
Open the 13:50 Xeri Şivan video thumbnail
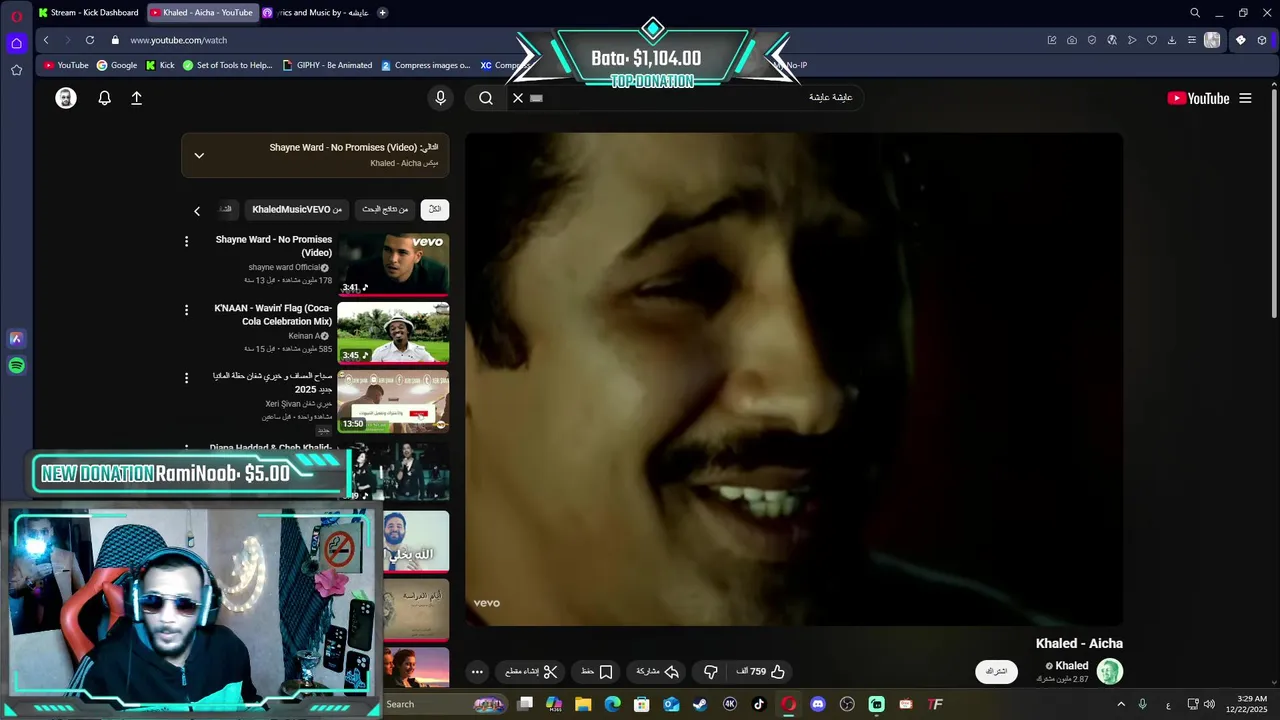point(393,400)
